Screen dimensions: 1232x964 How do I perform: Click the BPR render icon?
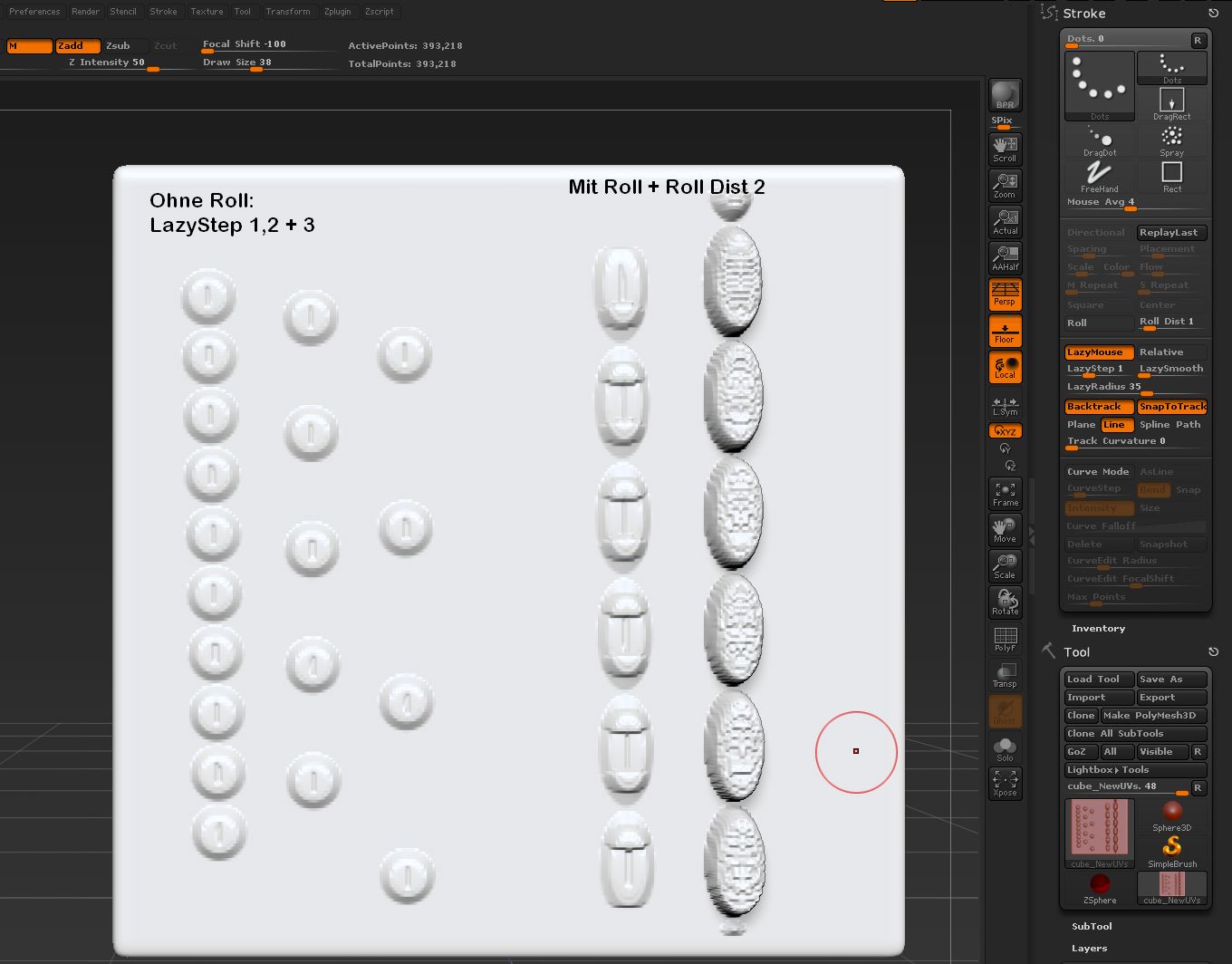click(1005, 94)
